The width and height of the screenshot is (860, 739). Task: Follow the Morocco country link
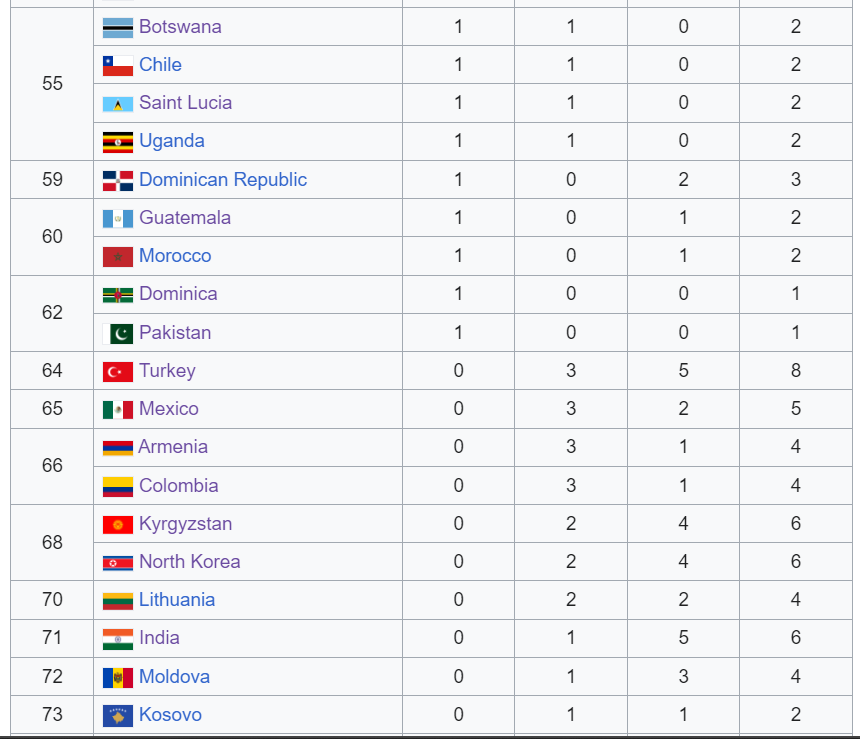(175, 256)
